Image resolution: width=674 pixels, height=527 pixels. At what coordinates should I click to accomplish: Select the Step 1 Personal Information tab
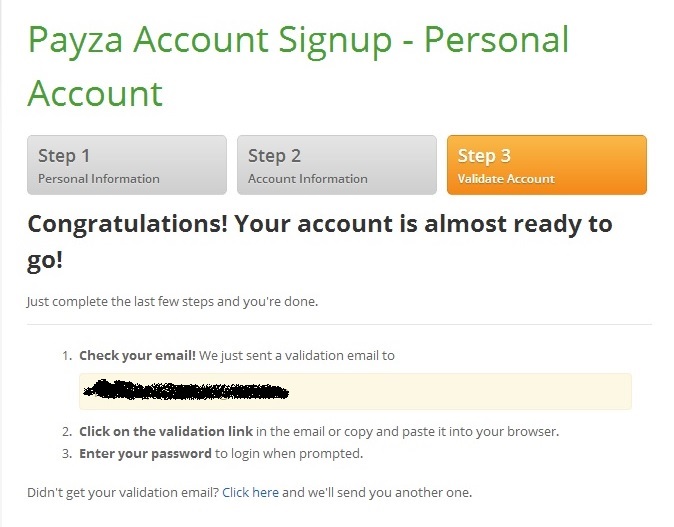click(x=127, y=165)
